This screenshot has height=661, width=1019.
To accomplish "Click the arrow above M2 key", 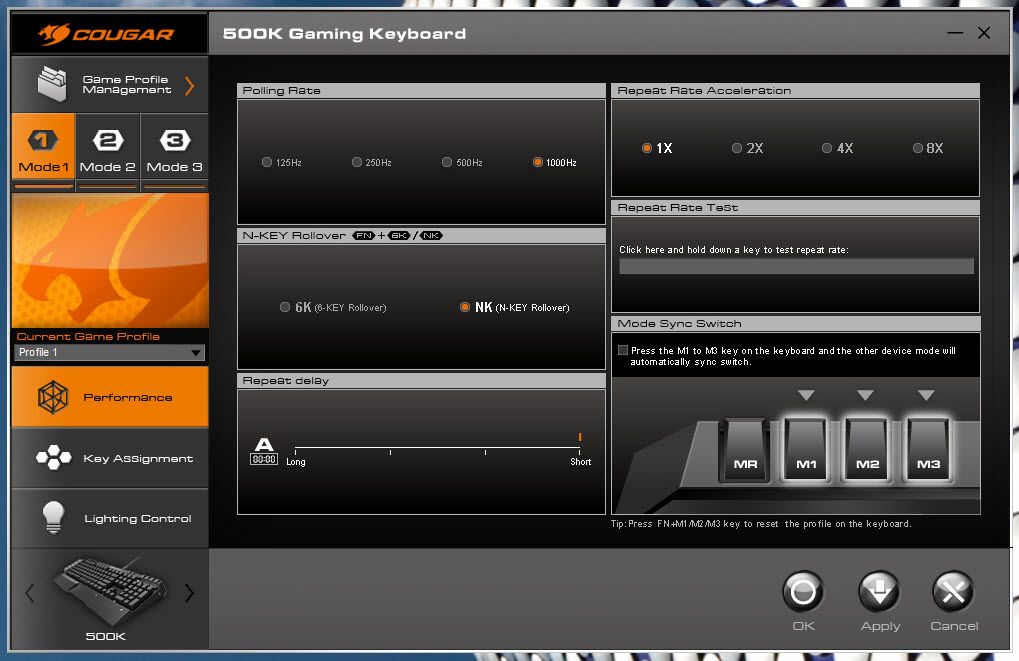I will (865, 395).
